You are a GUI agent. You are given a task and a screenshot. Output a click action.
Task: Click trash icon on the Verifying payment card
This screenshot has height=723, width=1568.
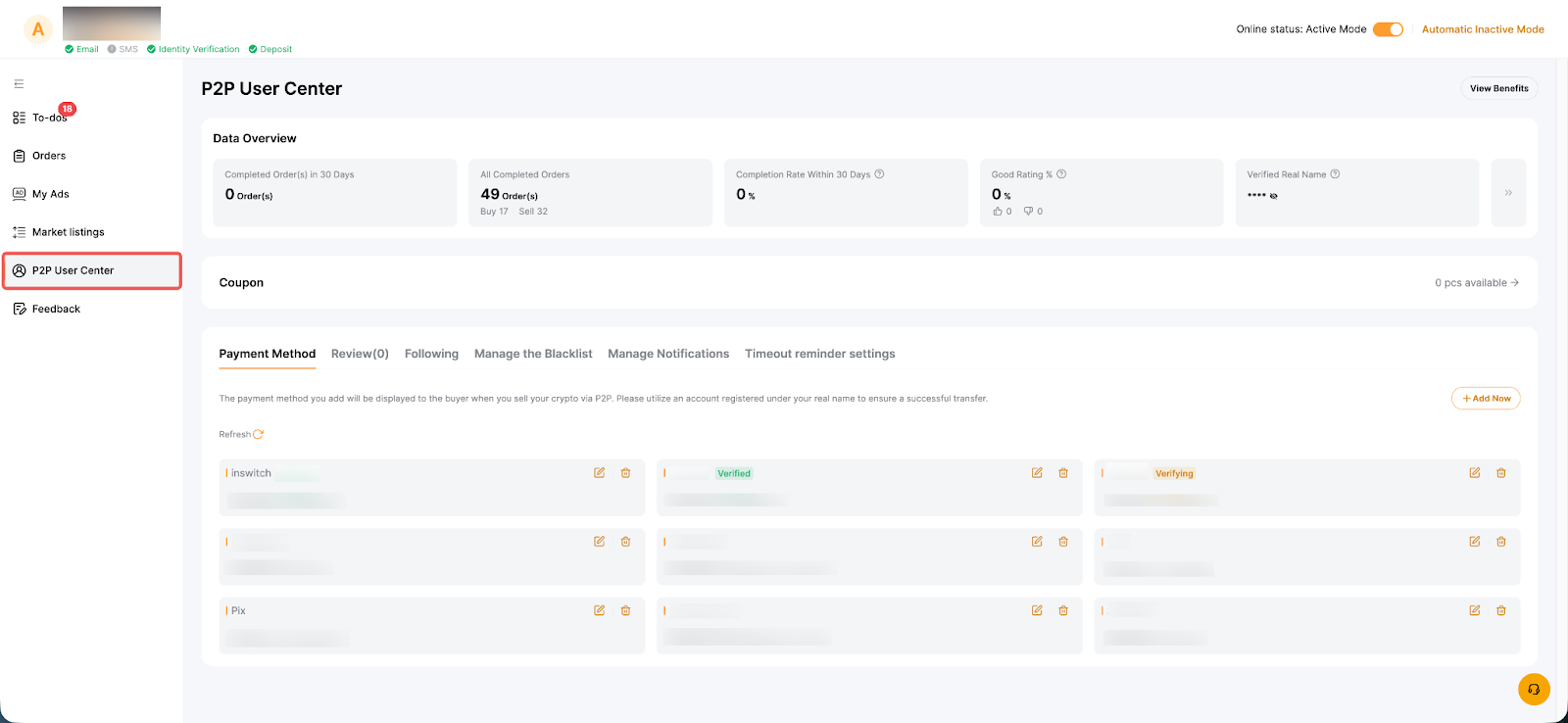tap(1500, 473)
